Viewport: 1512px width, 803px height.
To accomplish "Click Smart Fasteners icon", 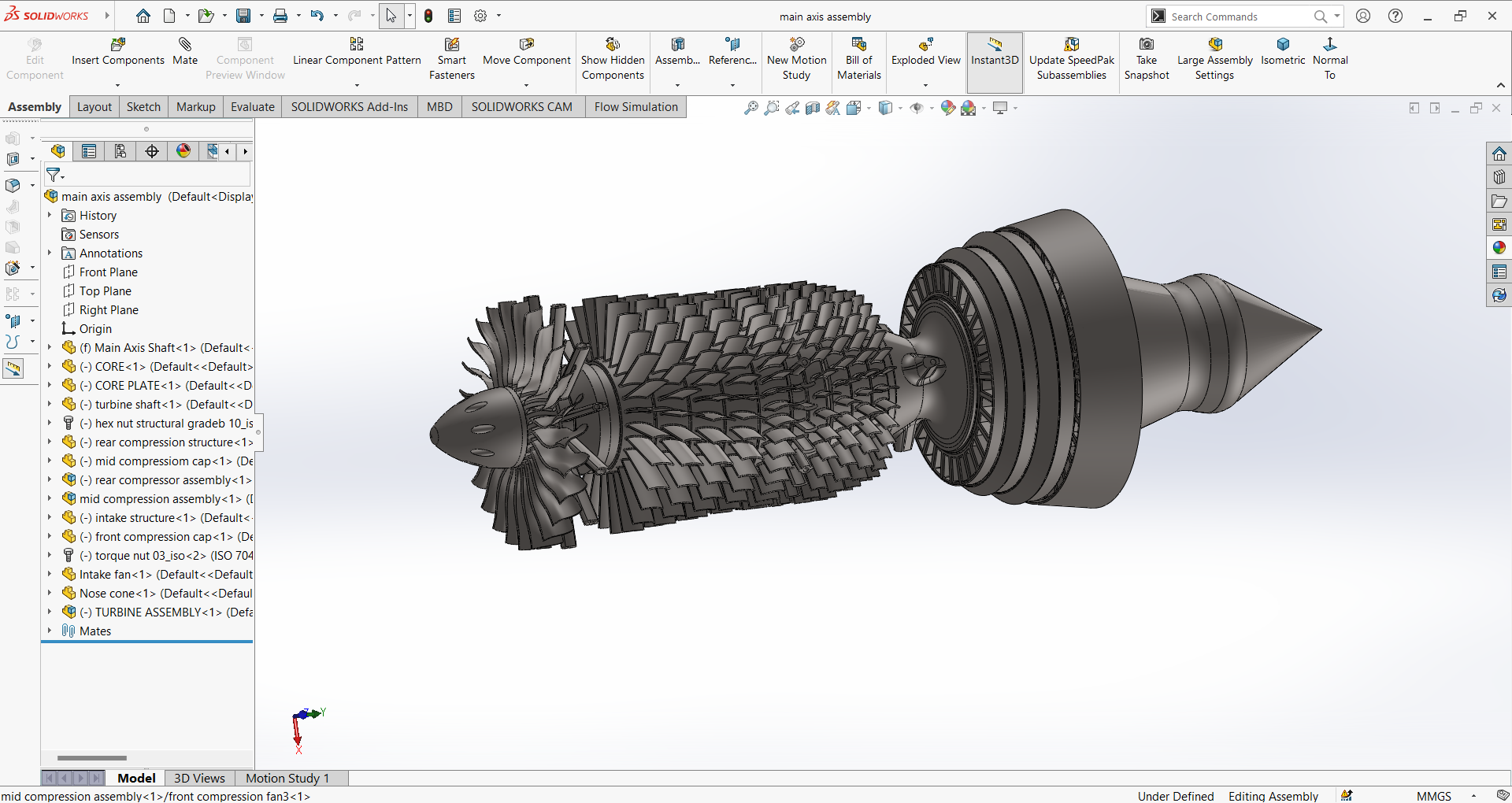I will pyautogui.click(x=452, y=44).
